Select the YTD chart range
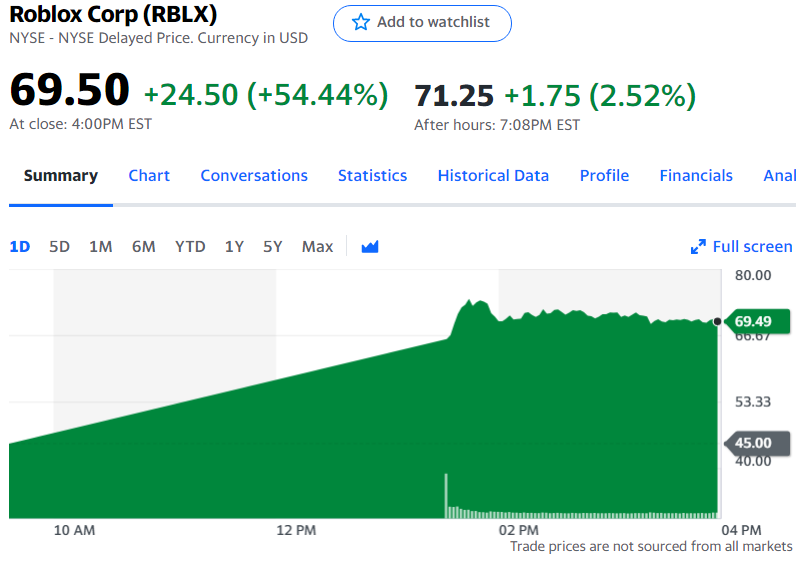This screenshot has height=561, width=796. point(190,247)
